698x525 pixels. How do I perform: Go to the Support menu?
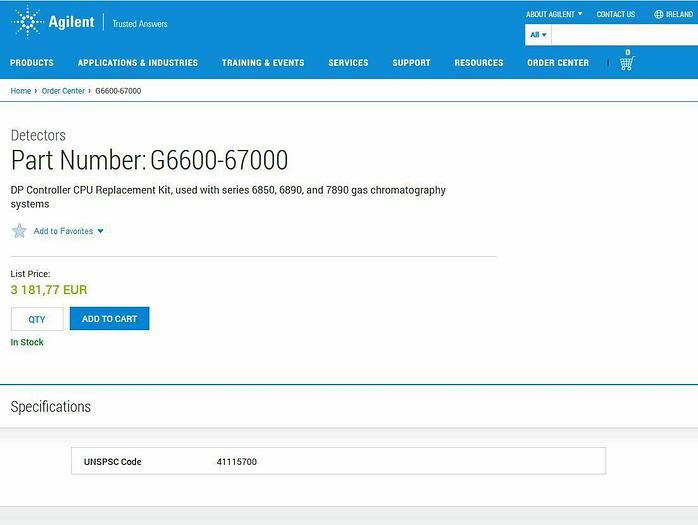(x=411, y=63)
